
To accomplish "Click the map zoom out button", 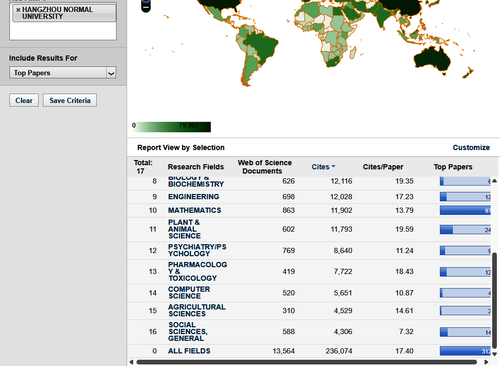I will 146,7.
